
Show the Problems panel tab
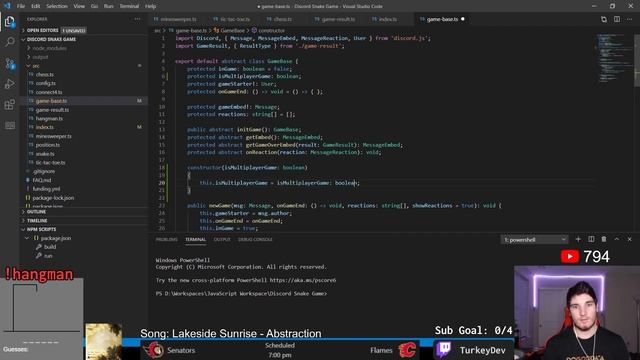click(x=167, y=240)
